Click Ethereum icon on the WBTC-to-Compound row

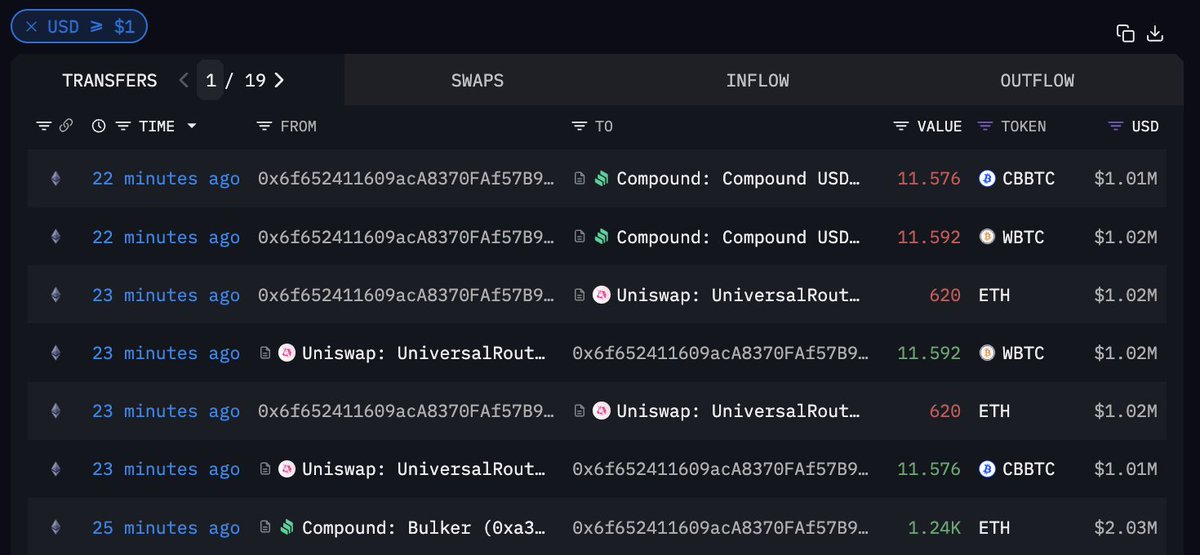coord(56,237)
